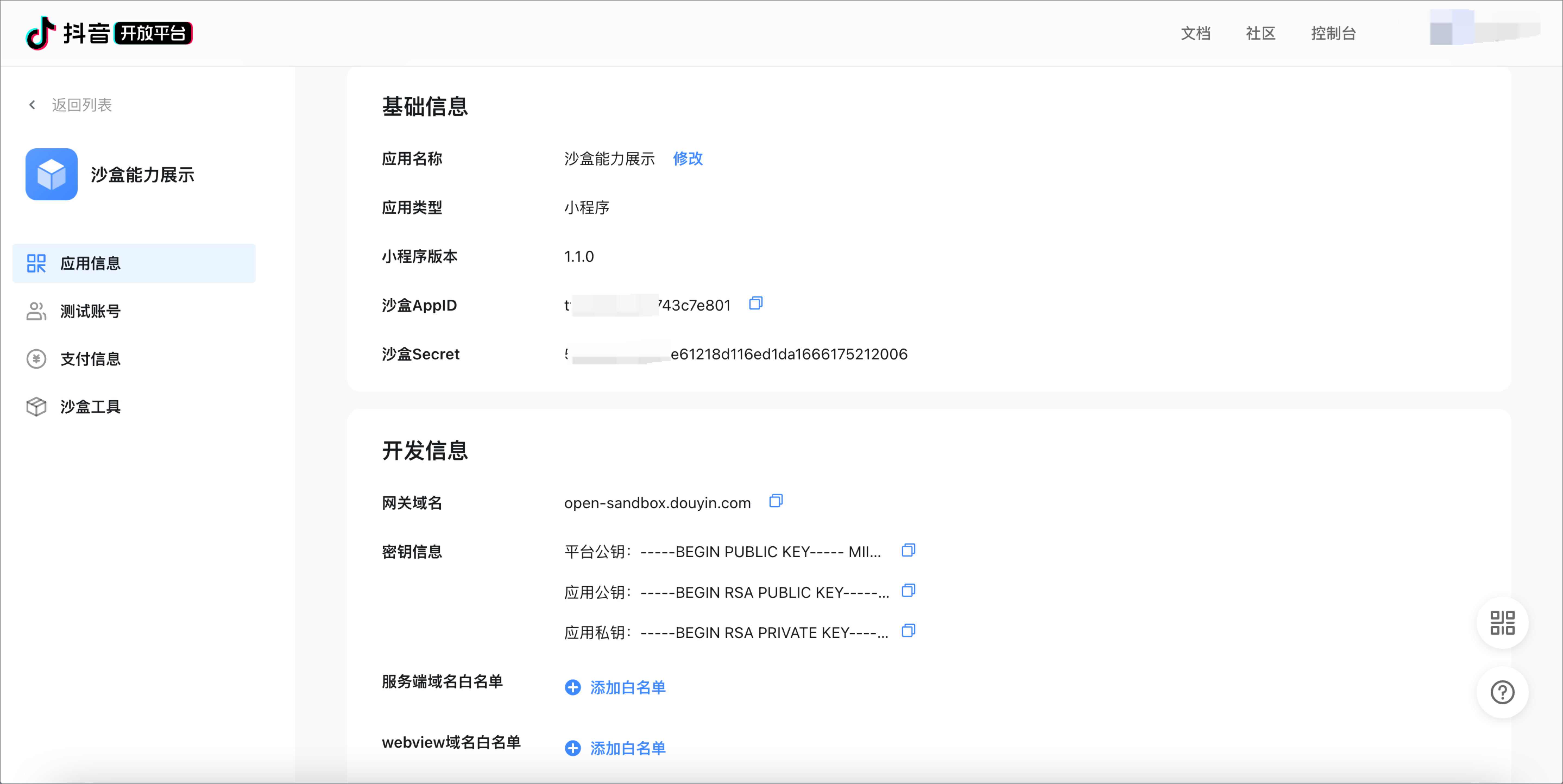Click plus icon for 服务端域名白名单
Viewport: 1563px width, 784px height.
click(573, 688)
